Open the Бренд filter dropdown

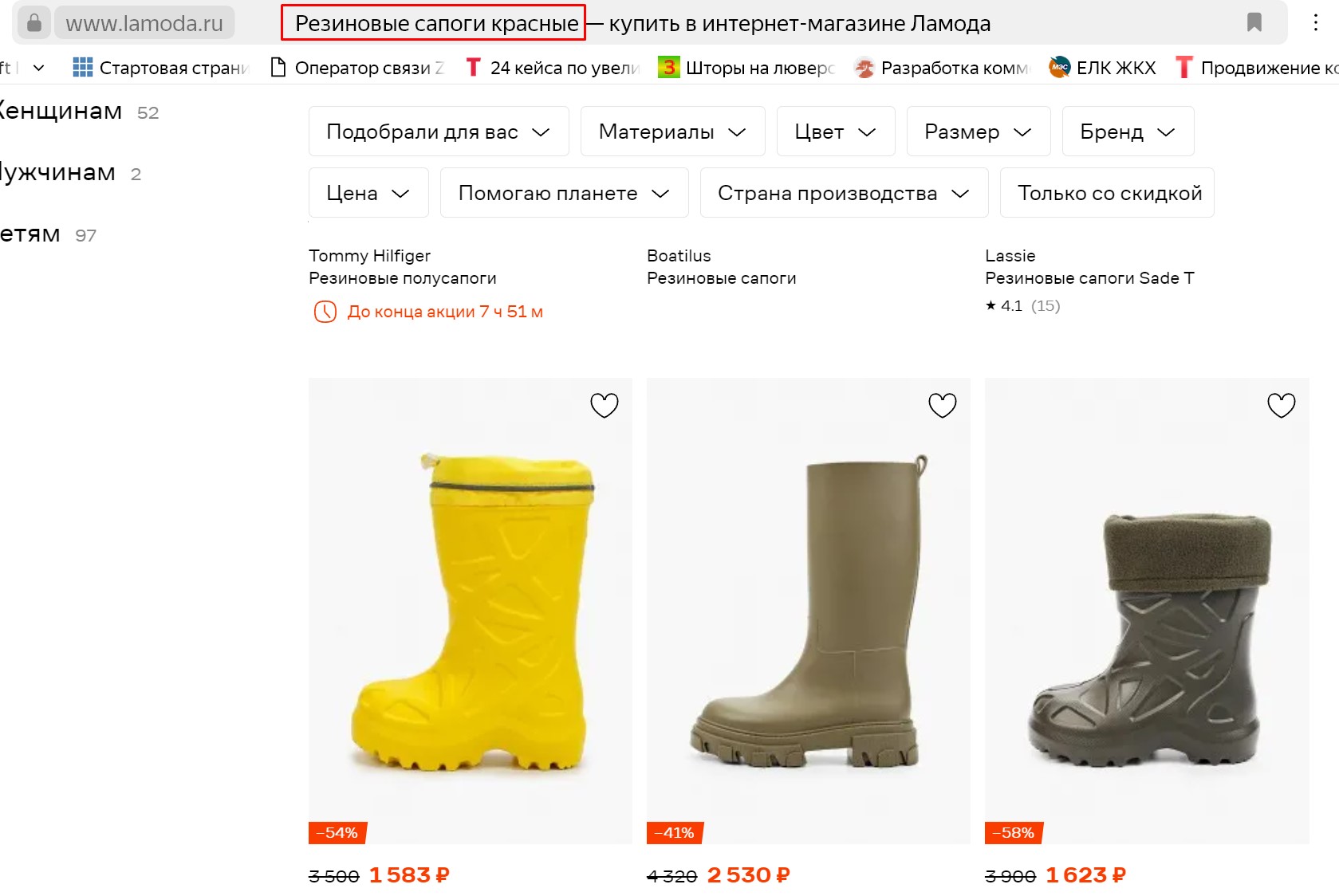click(1128, 132)
